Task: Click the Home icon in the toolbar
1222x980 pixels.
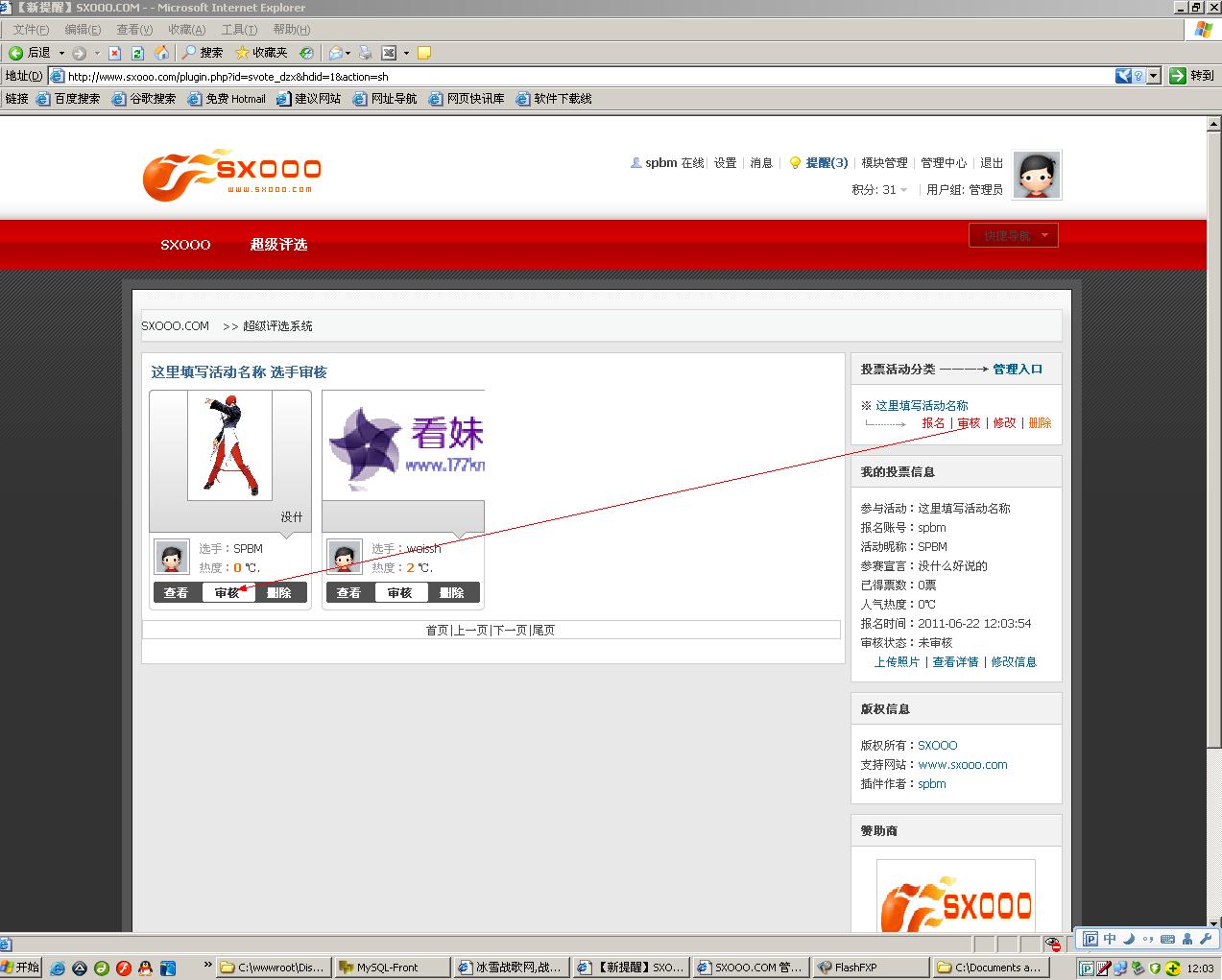Action: coord(163,53)
